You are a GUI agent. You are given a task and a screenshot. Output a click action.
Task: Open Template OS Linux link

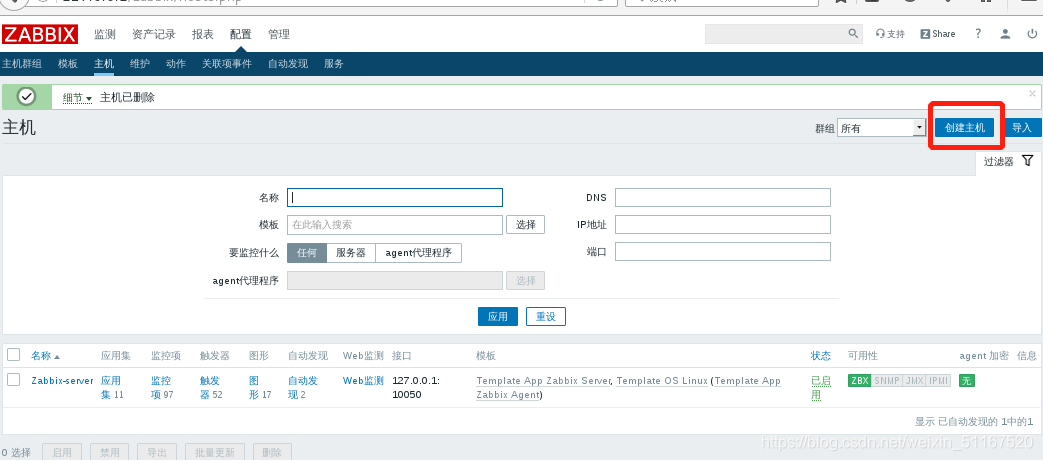(662, 381)
